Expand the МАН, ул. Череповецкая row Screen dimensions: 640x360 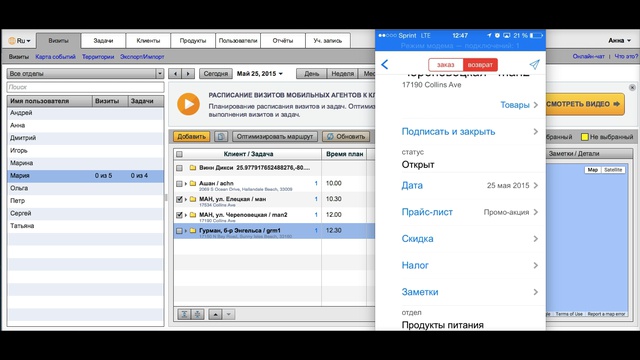(x=186, y=215)
